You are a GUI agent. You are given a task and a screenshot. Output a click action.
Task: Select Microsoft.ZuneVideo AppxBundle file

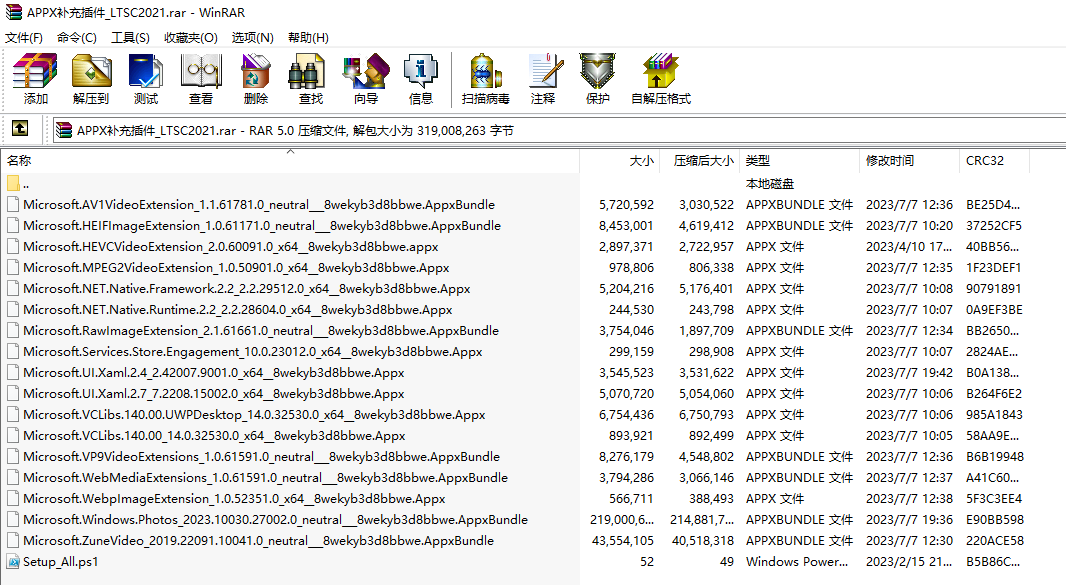tap(258, 541)
